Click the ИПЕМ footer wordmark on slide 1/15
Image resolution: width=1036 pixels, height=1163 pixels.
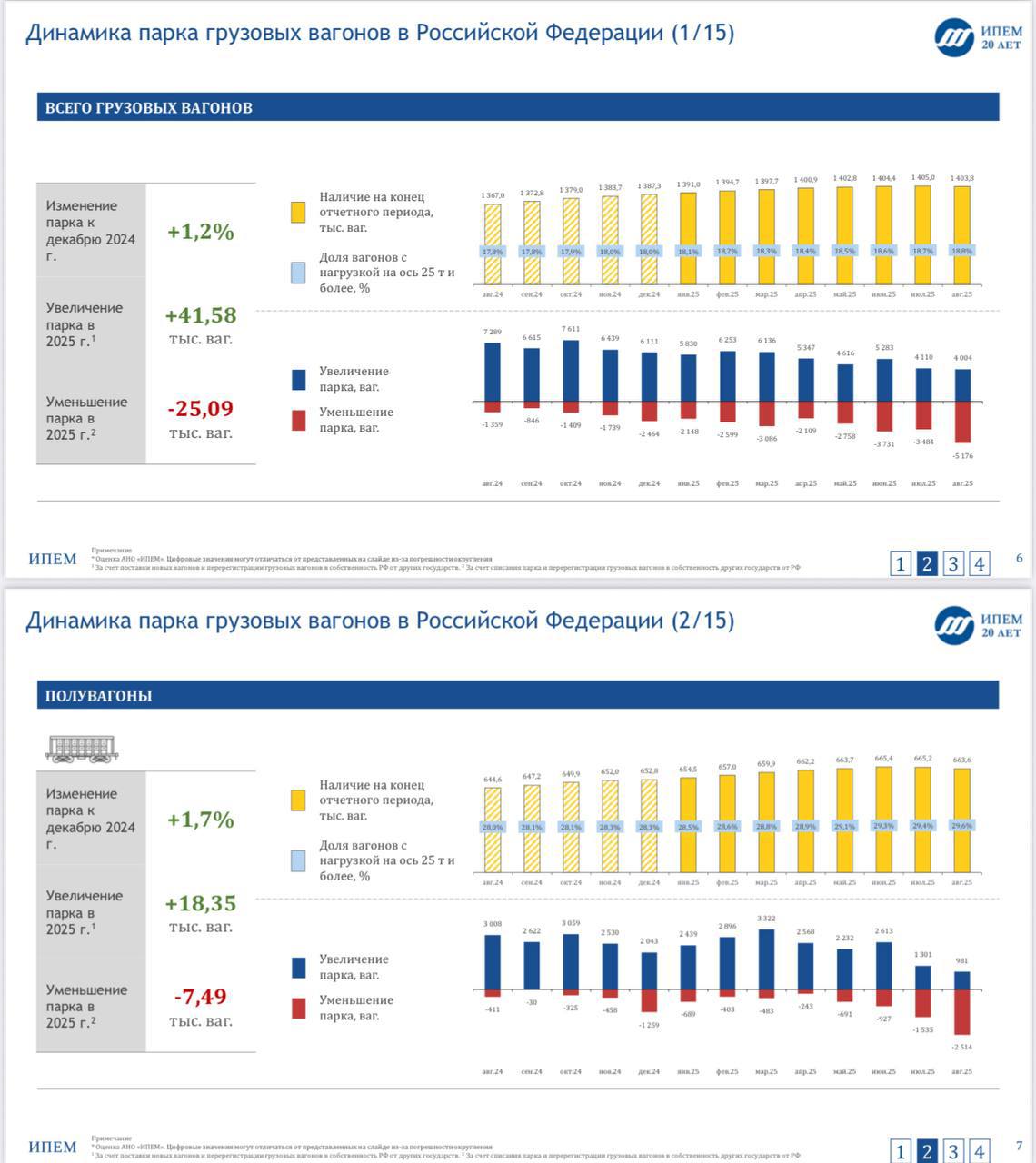click(53, 559)
